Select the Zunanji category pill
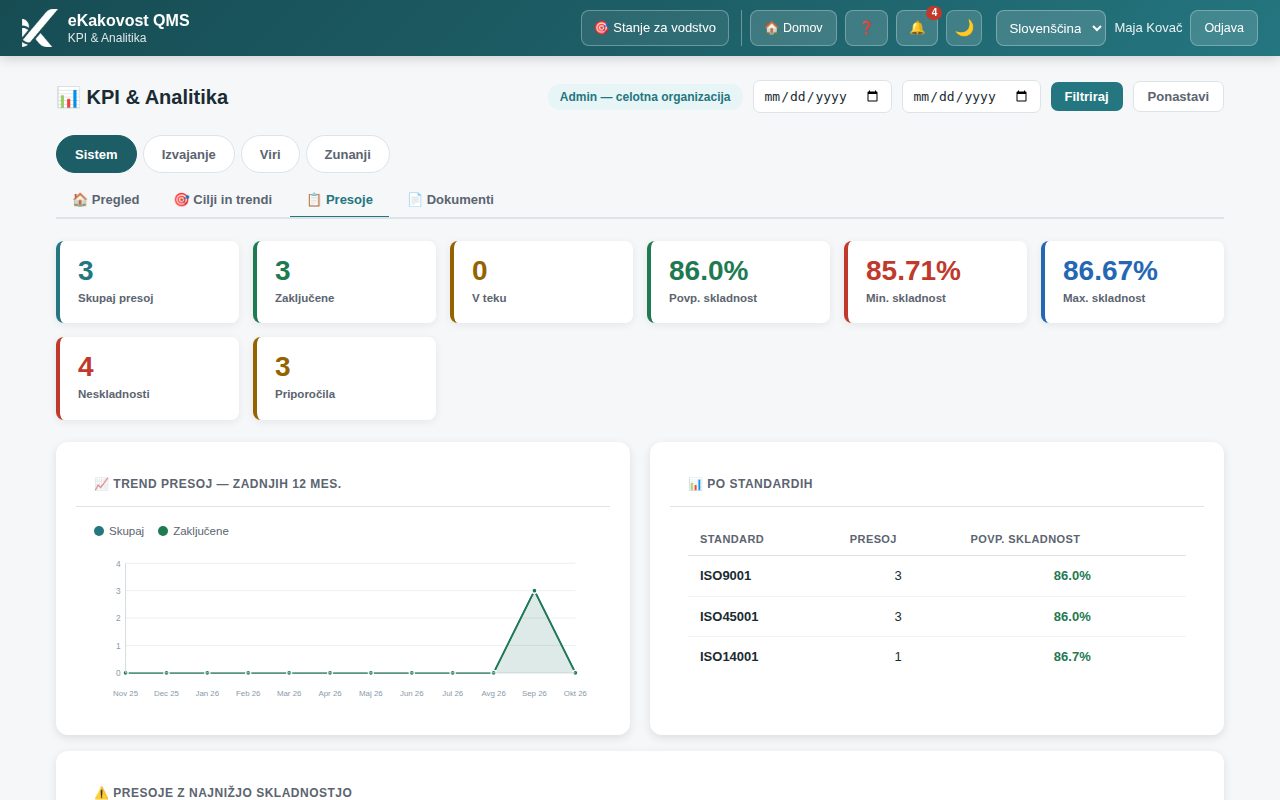This screenshot has height=800, width=1280. click(348, 154)
